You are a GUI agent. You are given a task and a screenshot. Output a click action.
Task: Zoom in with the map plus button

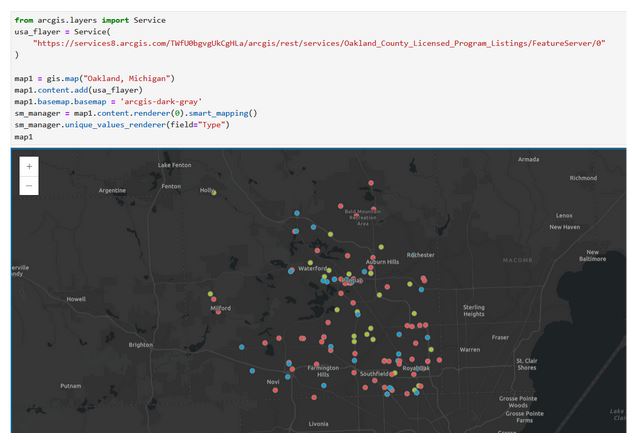[x=29, y=167]
